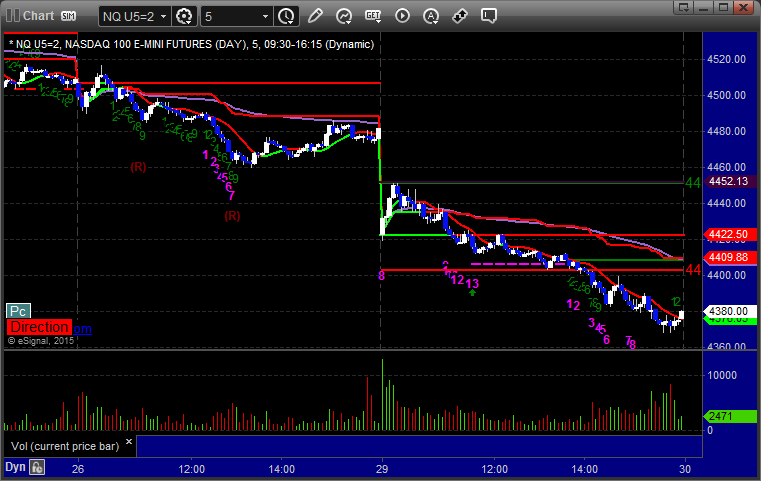Click the red 4422.50 price marker
761x481 pixels.
click(x=728, y=234)
